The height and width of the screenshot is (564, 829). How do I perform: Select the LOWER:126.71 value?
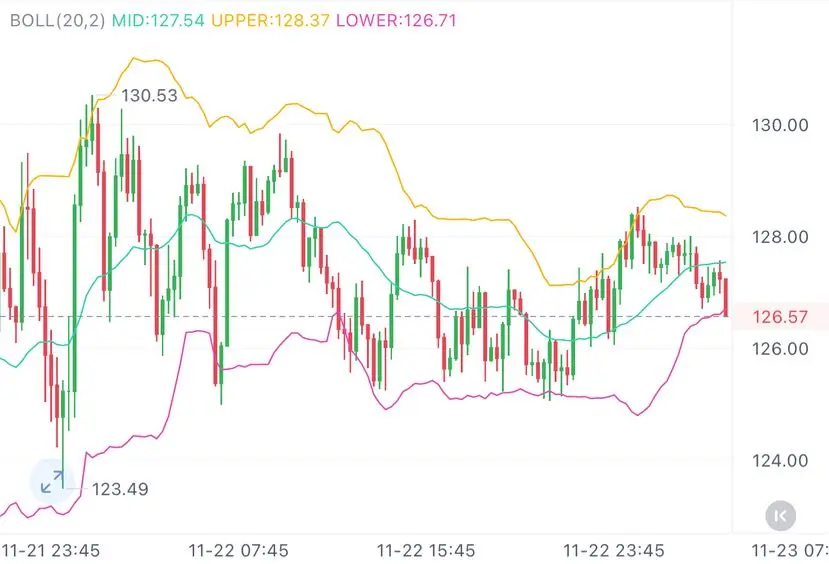(396, 21)
